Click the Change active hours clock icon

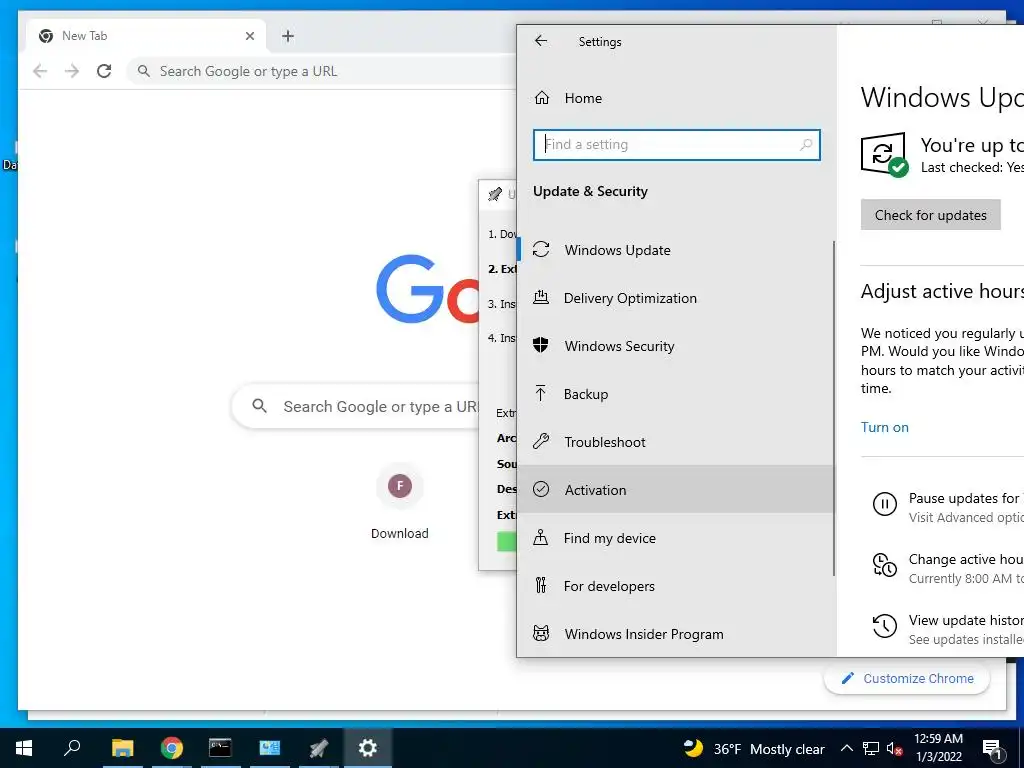885,565
